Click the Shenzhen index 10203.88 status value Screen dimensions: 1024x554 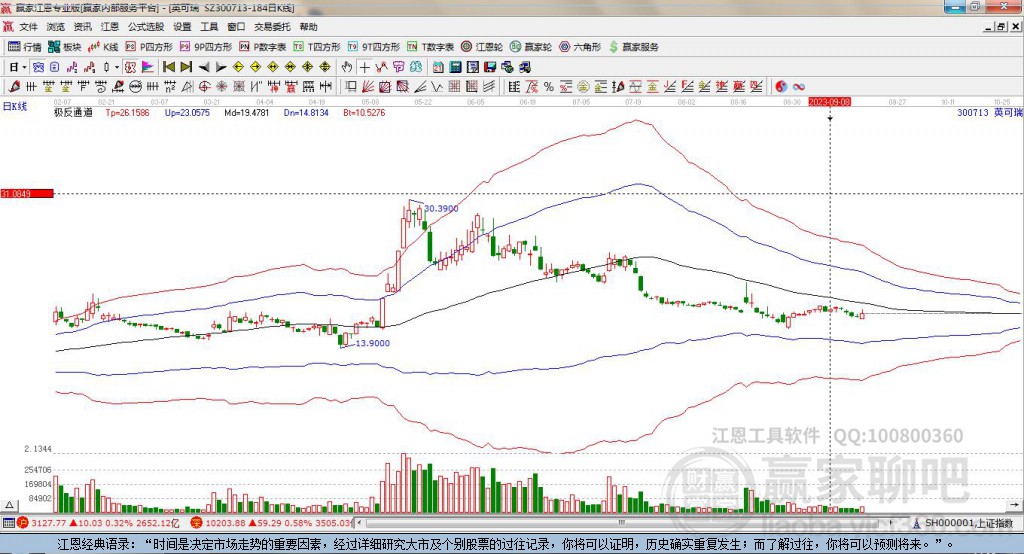click(225, 523)
